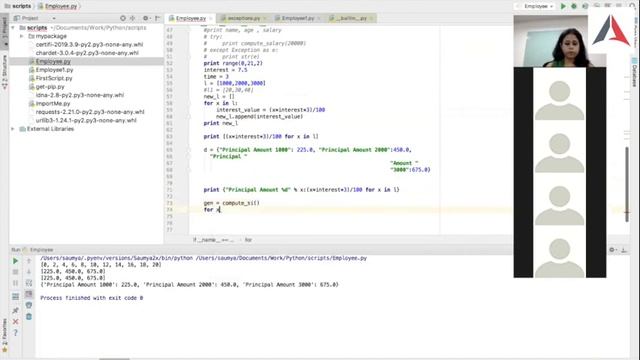Open the Project panel gear settings
The image size is (640, 360).
[146, 18]
